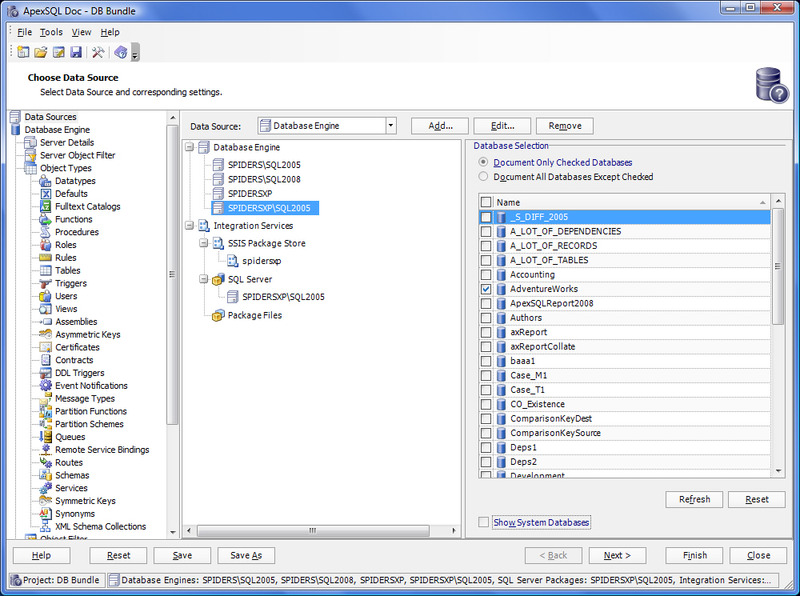Open the Help menu
This screenshot has height=596, width=800.
click(x=110, y=32)
